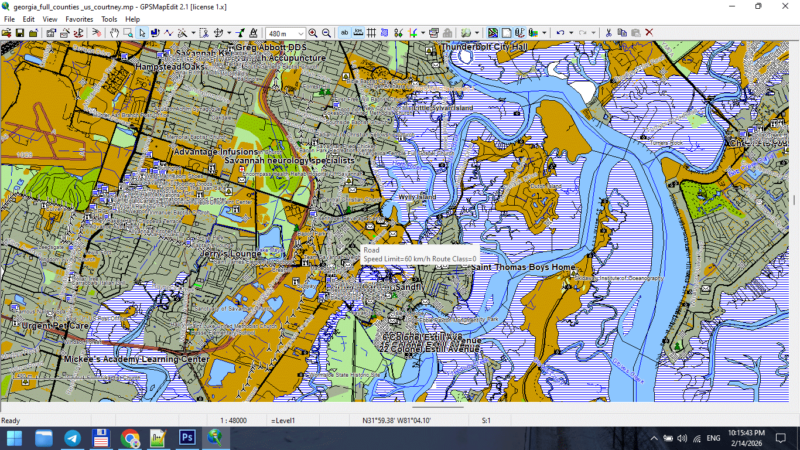Viewport: 800px width, 450px height.
Task: Click the blue magnet-shaped tool icon
Action: coord(155,33)
